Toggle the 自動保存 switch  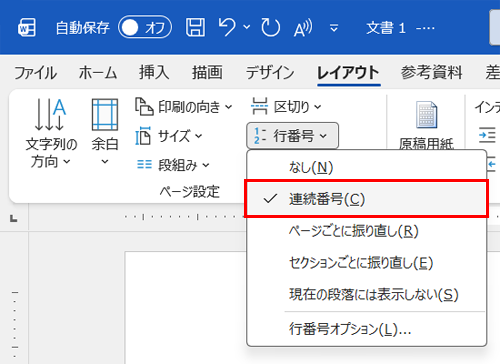[x=145, y=27]
